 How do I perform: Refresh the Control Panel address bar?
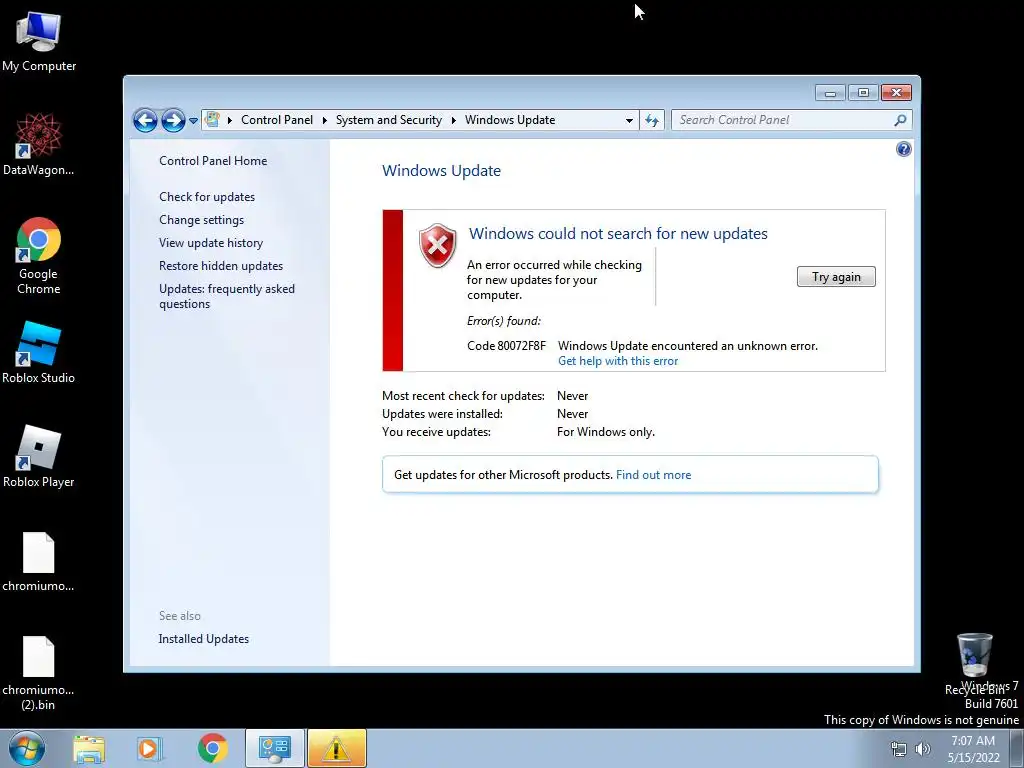tap(652, 120)
